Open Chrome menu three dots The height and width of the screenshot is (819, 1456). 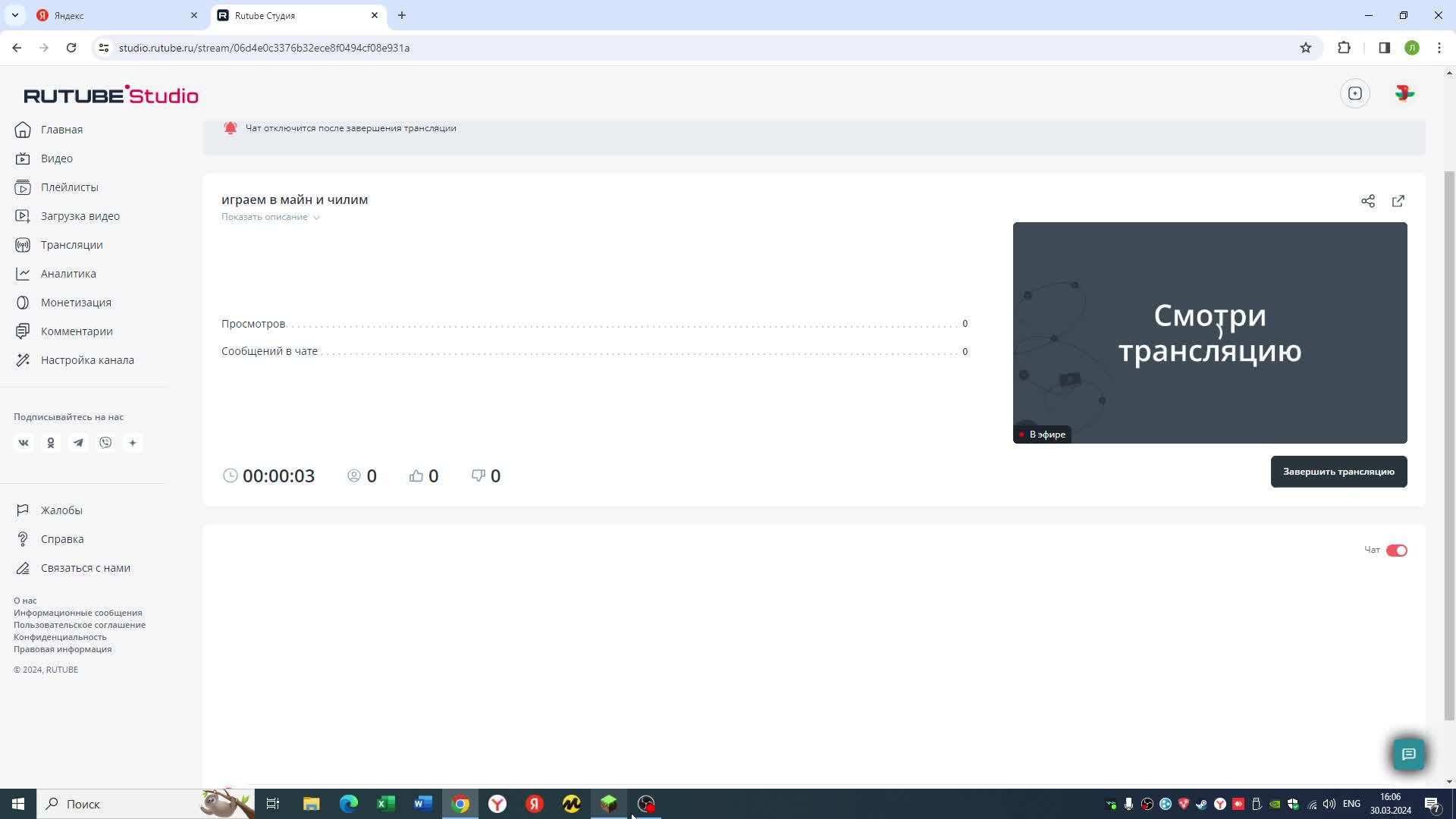[1439, 48]
